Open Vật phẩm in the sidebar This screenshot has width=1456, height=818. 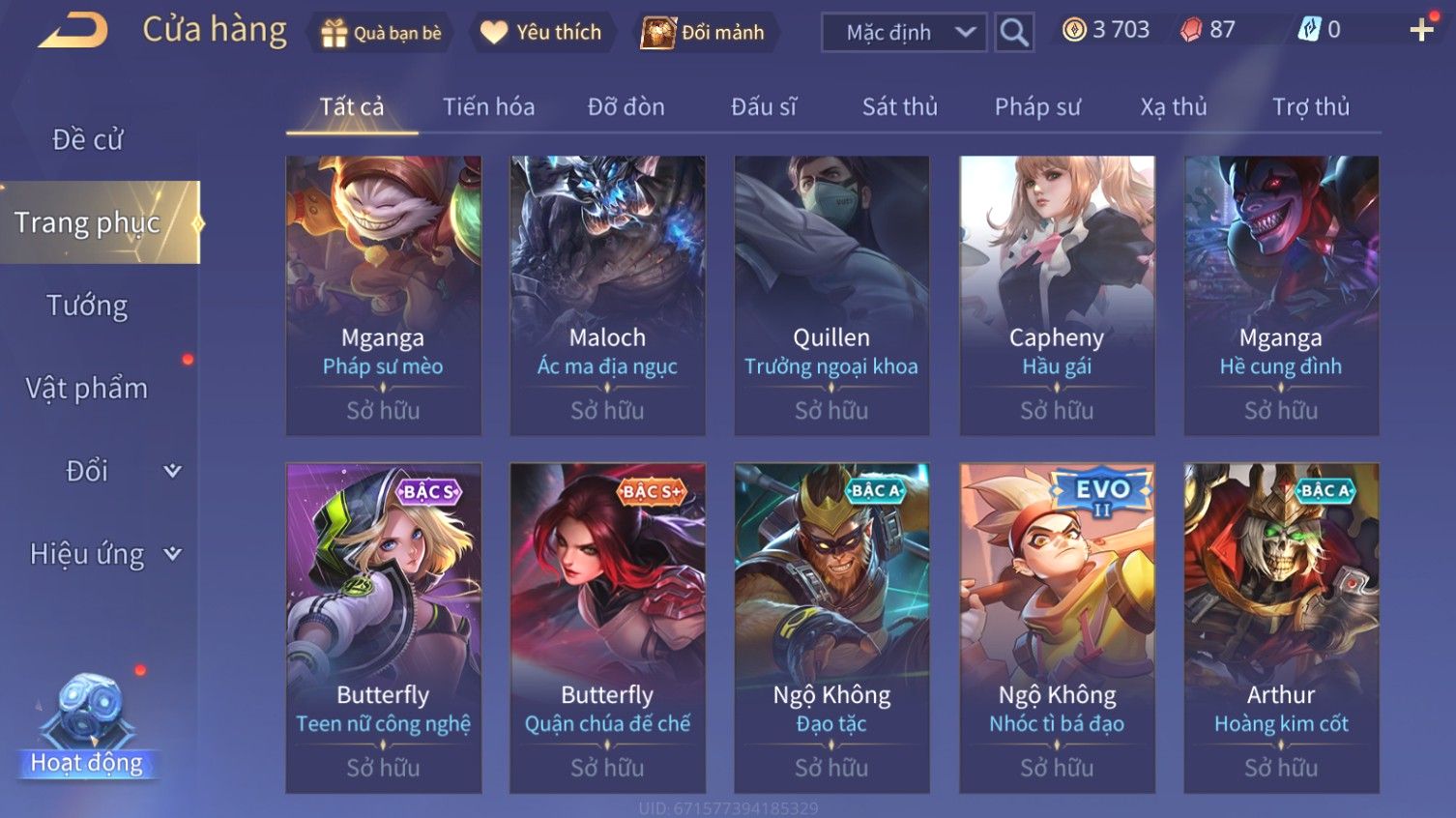(87, 389)
